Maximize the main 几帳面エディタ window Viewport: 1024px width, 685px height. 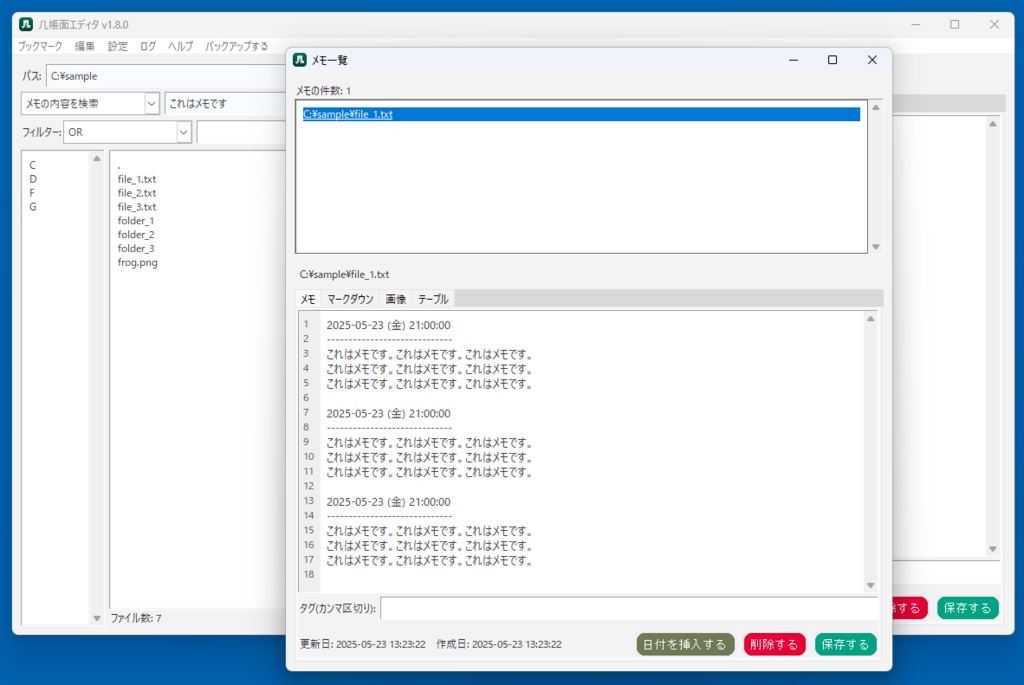(955, 25)
